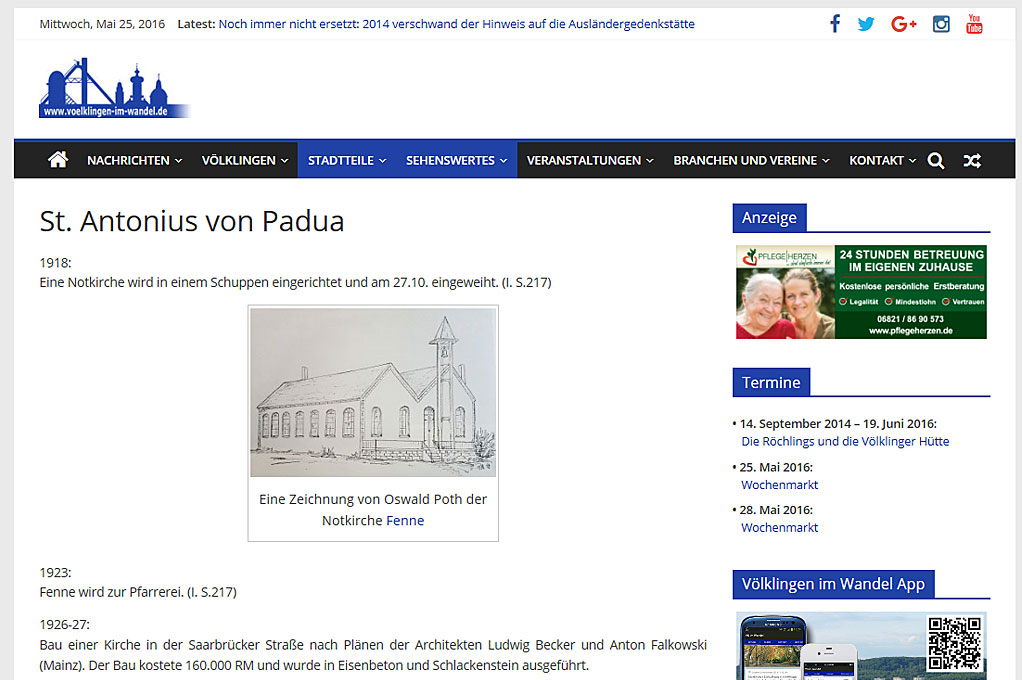The image size is (1022, 680).
Task: Click the Google Plus icon
Action: [x=903, y=24]
